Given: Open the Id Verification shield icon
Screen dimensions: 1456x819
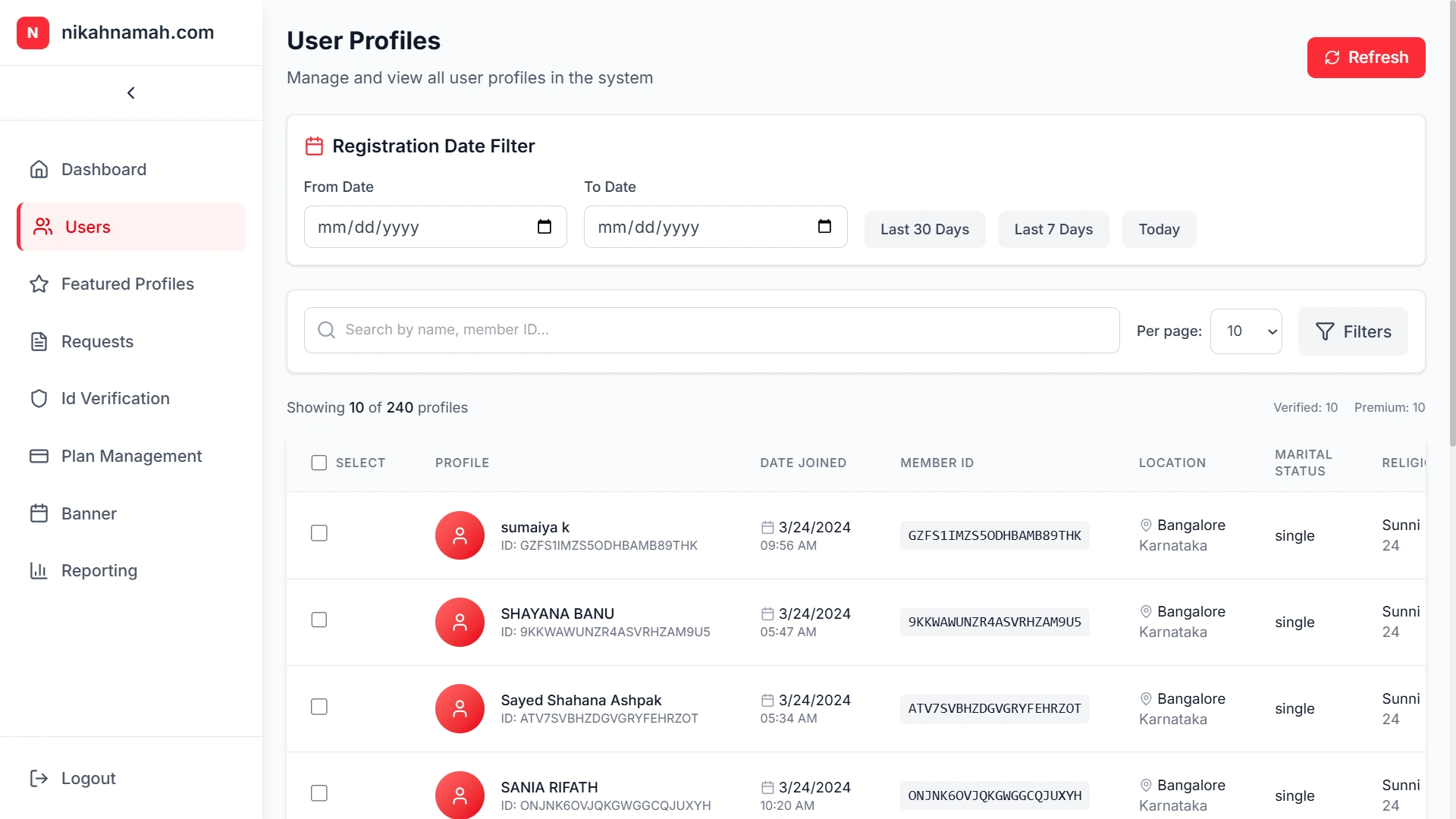Looking at the screenshot, I should point(39,398).
